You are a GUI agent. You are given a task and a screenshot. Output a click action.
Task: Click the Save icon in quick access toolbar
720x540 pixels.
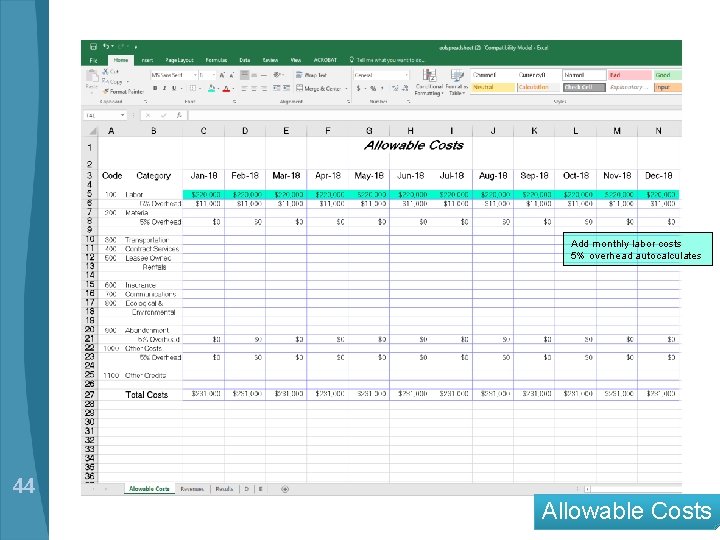(x=93, y=47)
